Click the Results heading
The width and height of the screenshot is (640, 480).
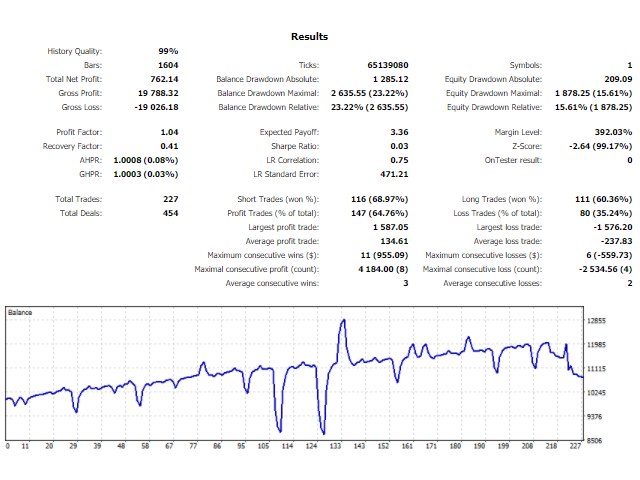pyautogui.click(x=309, y=37)
